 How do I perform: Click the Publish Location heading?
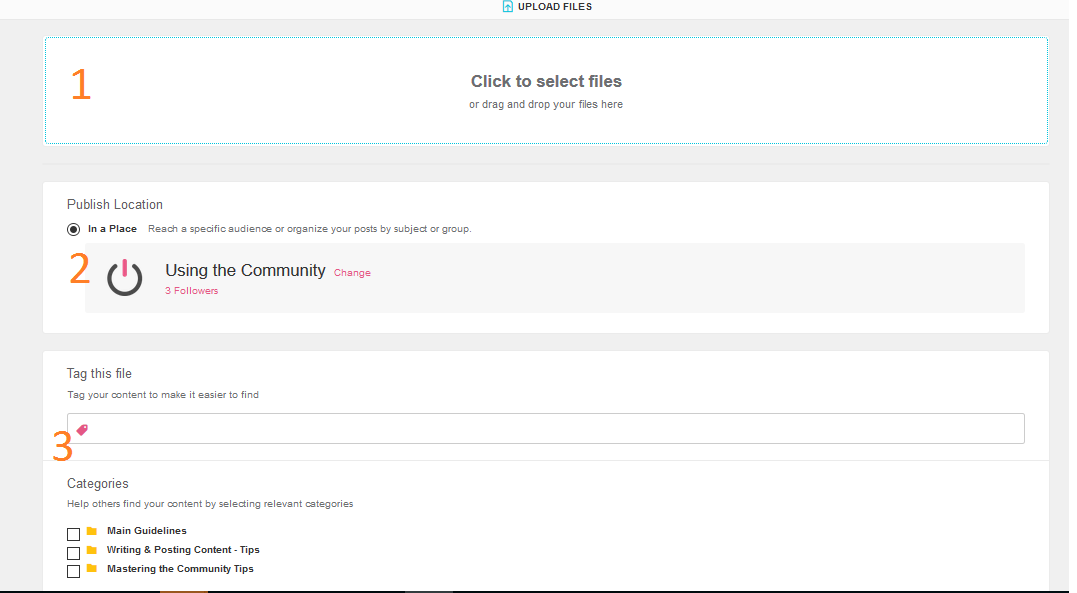[115, 205]
